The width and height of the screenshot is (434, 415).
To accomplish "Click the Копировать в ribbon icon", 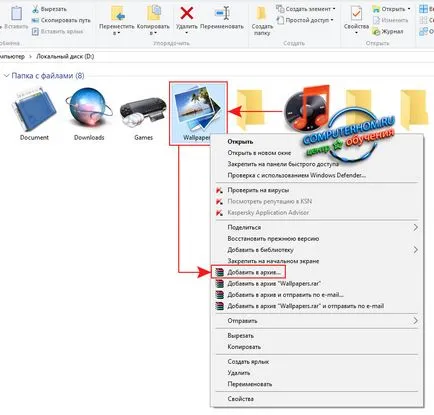I will (154, 13).
